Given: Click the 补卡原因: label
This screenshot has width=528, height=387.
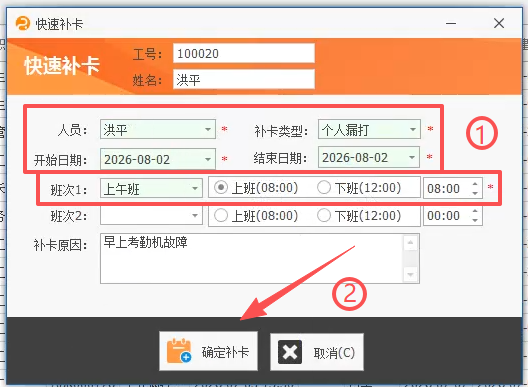Looking at the screenshot, I should click(61, 245).
